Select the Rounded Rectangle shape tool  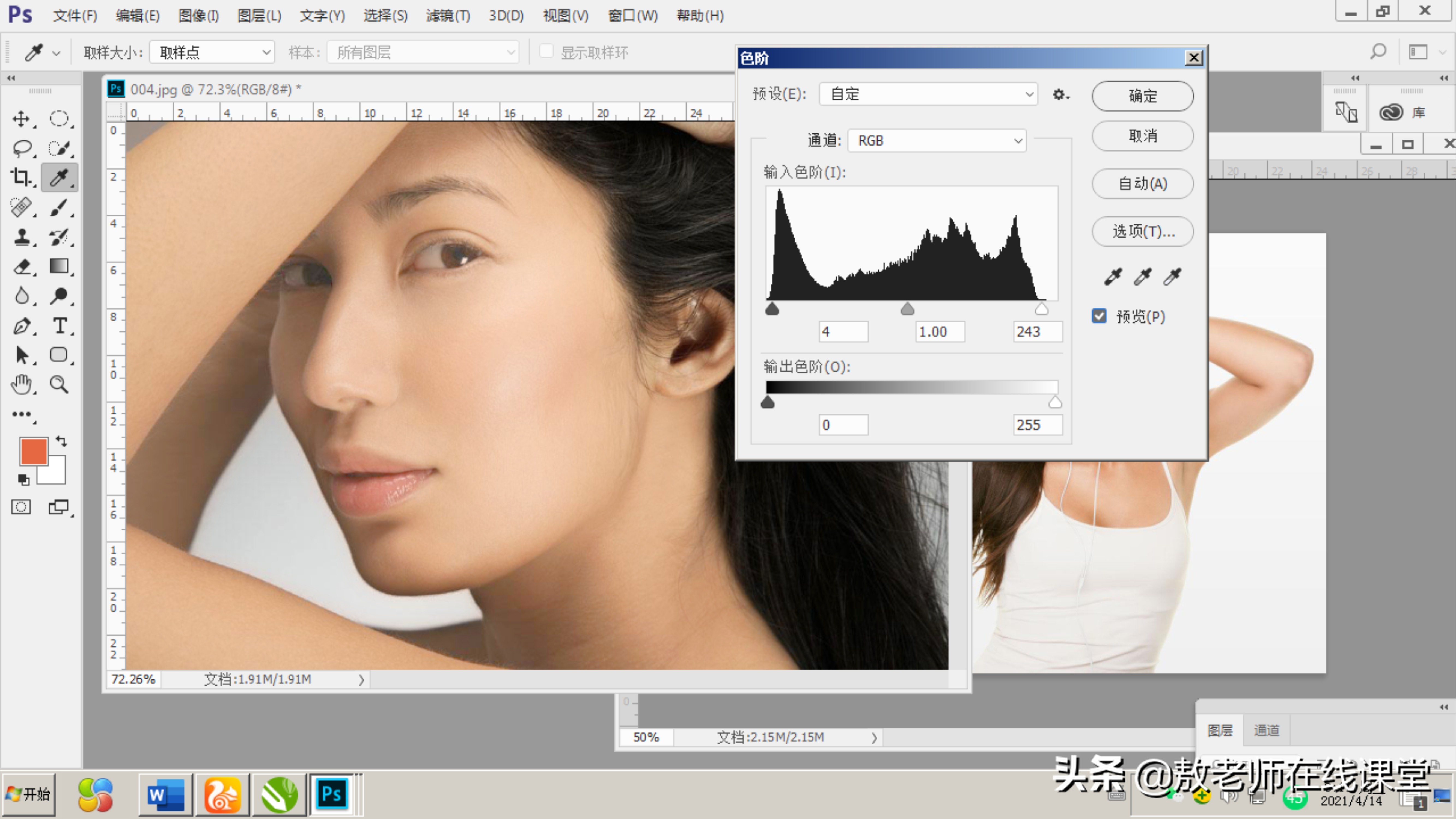(x=59, y=355)
